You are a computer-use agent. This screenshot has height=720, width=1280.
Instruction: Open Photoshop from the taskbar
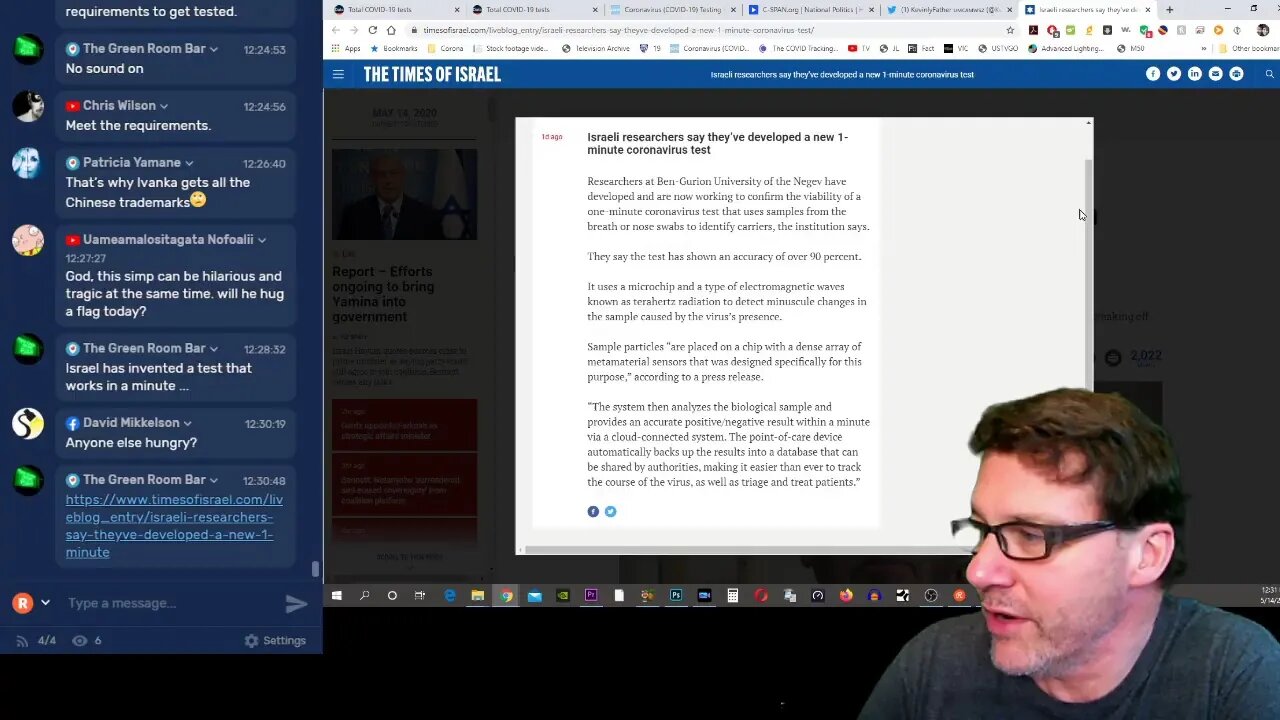[676, 595]
